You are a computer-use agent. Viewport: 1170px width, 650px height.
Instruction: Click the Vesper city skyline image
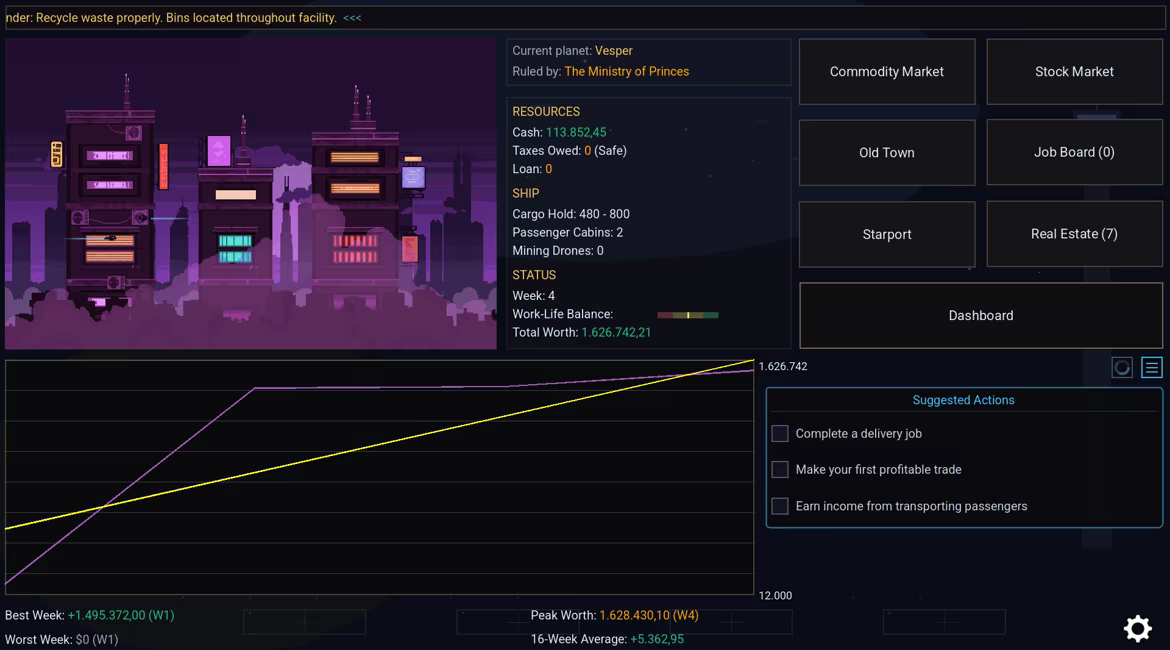(251, 194)
